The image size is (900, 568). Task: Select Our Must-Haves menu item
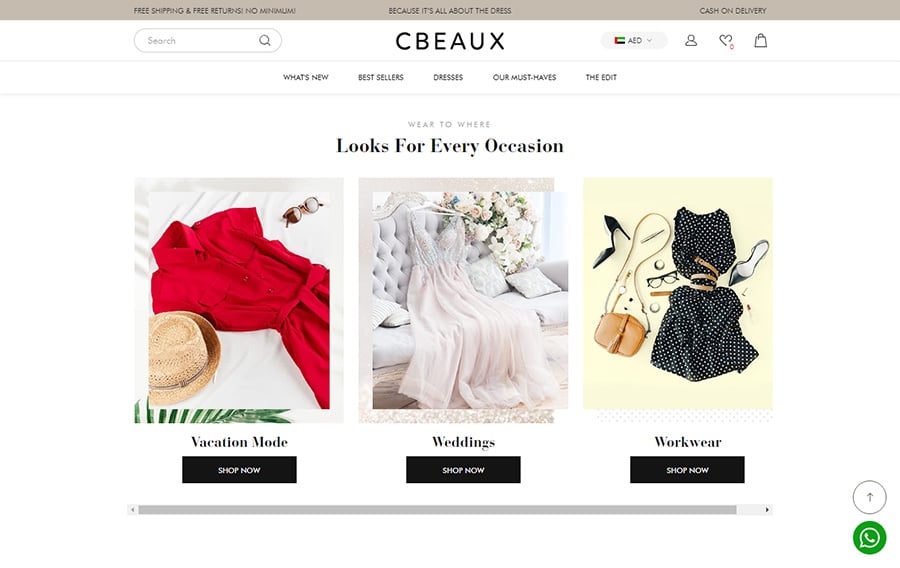point(524,77)
